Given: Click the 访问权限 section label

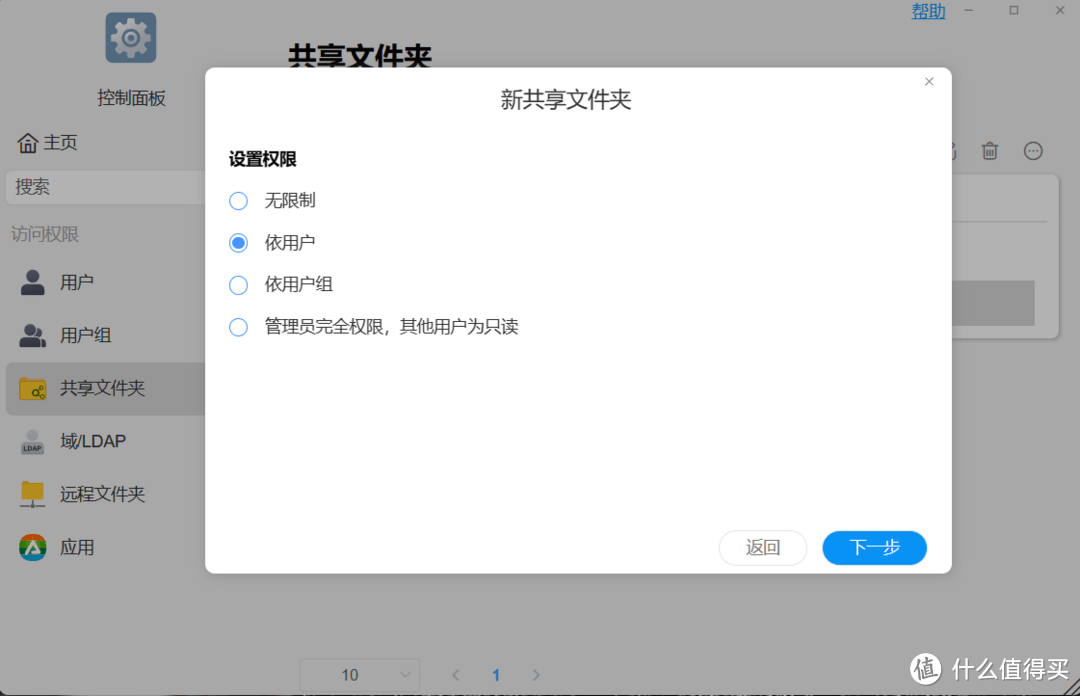Looking at the screenshot, I should click(45, 234).
